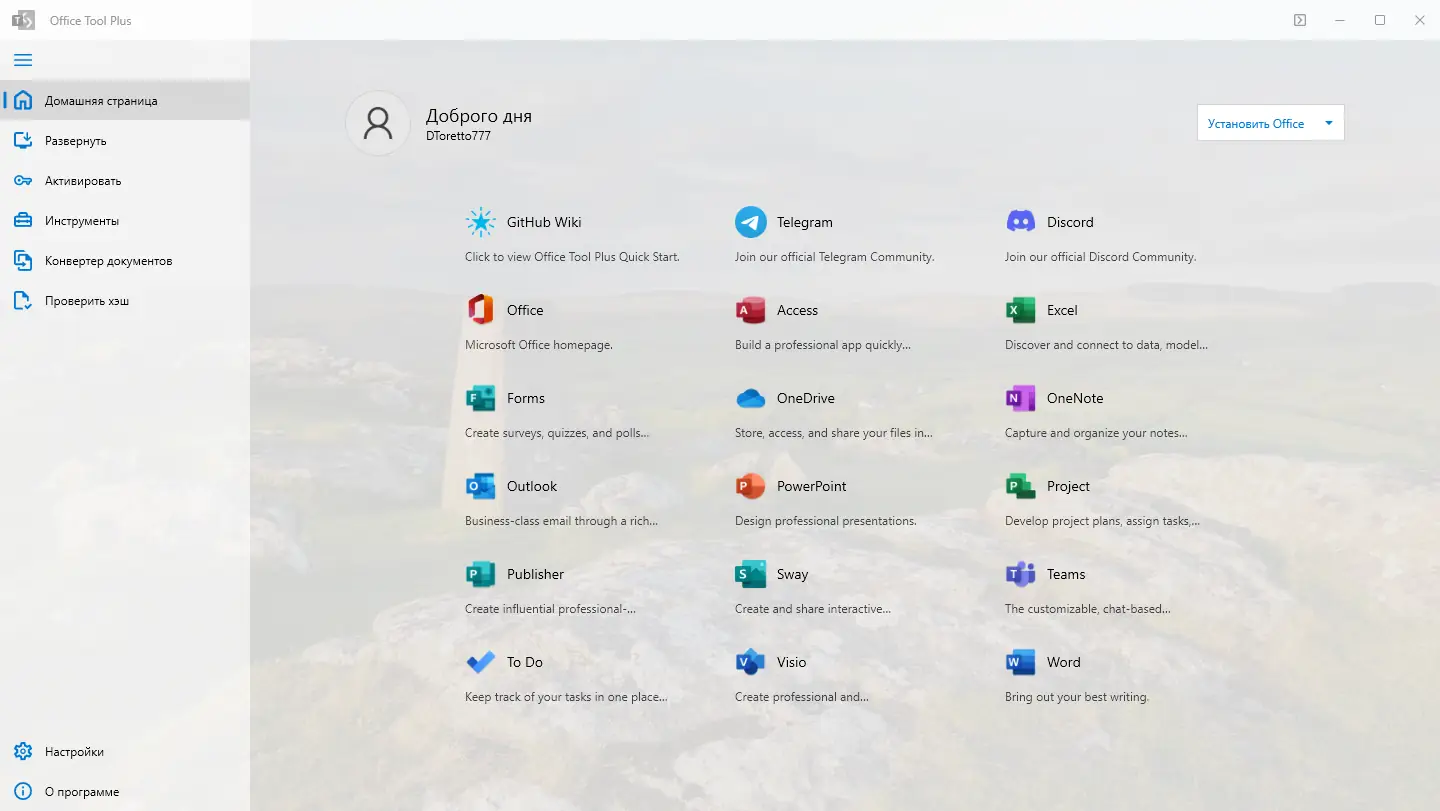Open the Discord logo icon

1021,222
